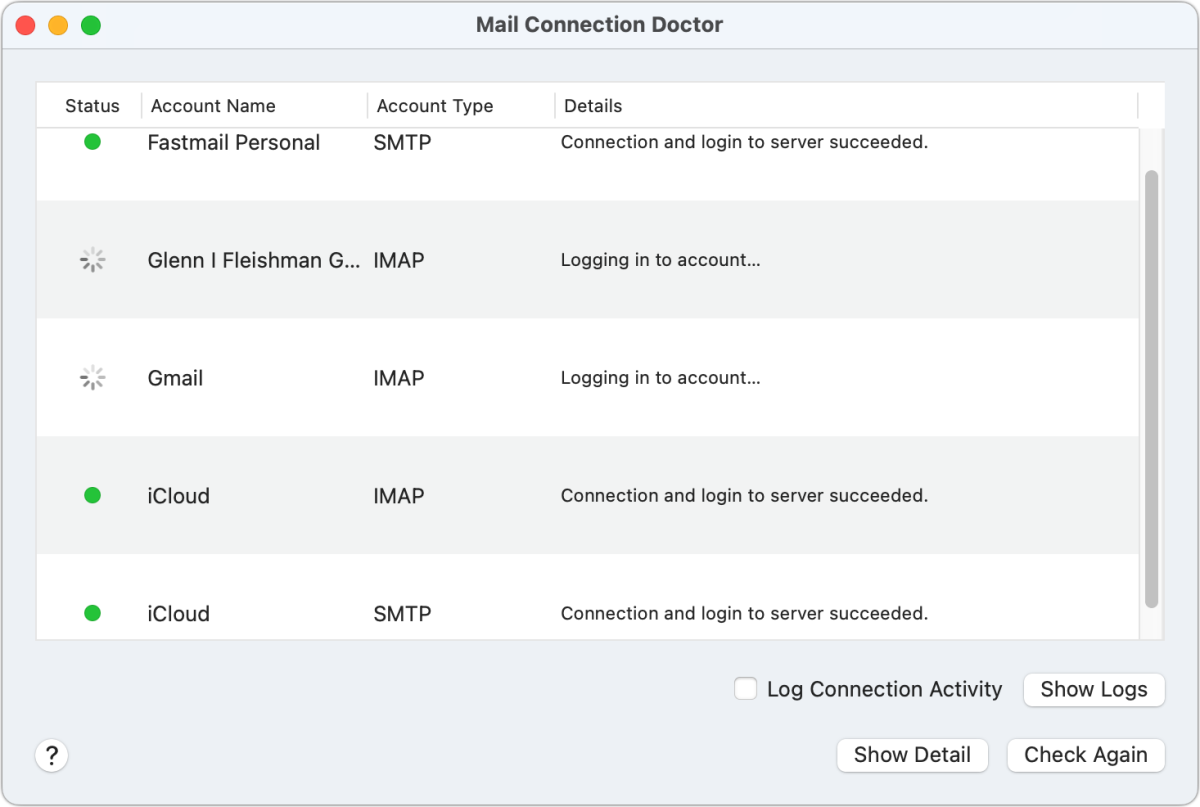The image size is (1200, 807).
Task: Click the green status dot for iCloud SMTP
Action: click(x=92, y=613)
